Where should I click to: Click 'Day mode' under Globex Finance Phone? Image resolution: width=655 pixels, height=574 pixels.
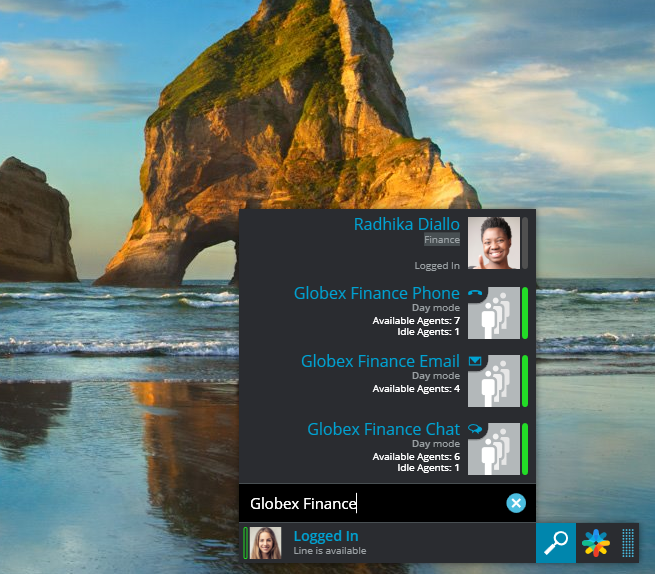click(x=436, y=308)
